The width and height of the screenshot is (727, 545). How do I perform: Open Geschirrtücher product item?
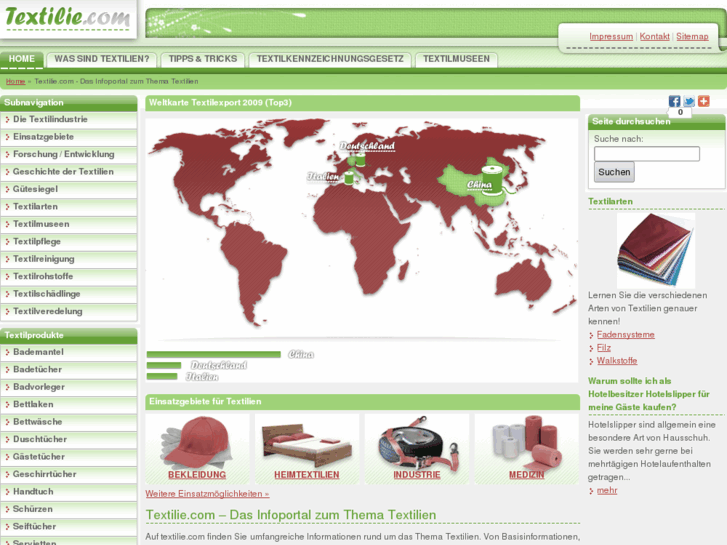[69, 474]
